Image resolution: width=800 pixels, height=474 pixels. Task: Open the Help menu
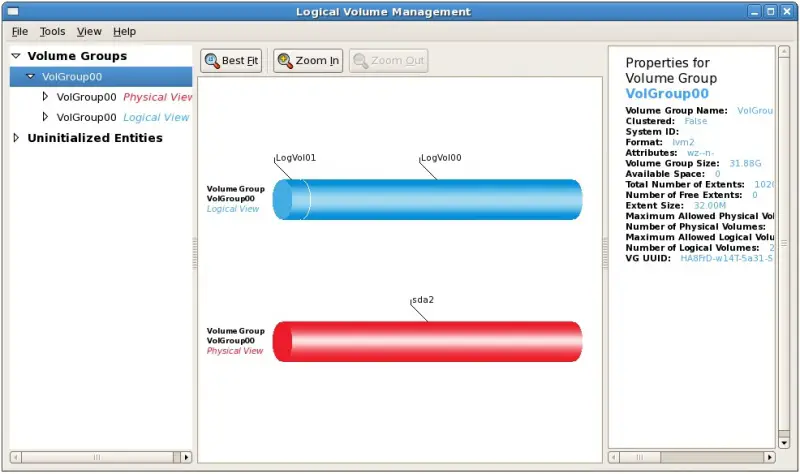coord(124,32)
